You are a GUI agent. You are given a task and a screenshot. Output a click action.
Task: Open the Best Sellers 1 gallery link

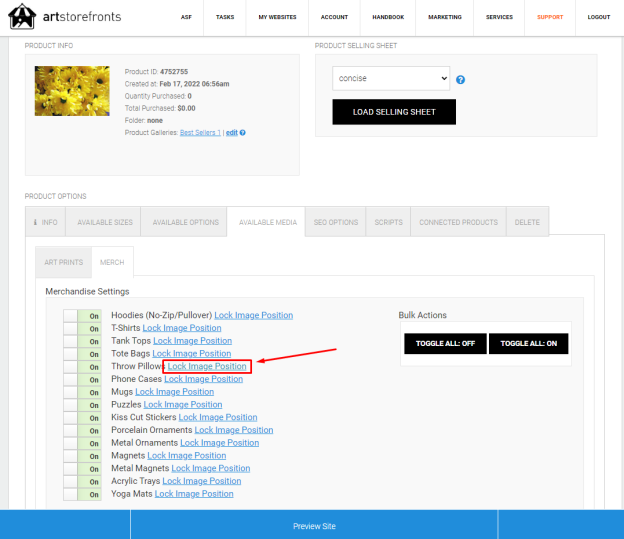[200, 133]
